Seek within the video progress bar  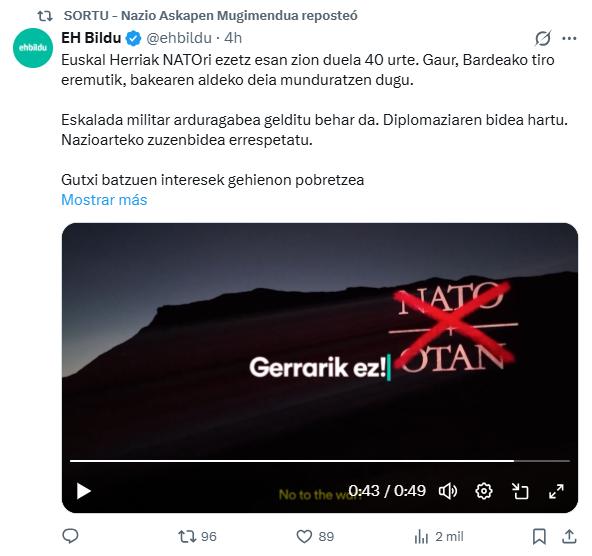320,461
